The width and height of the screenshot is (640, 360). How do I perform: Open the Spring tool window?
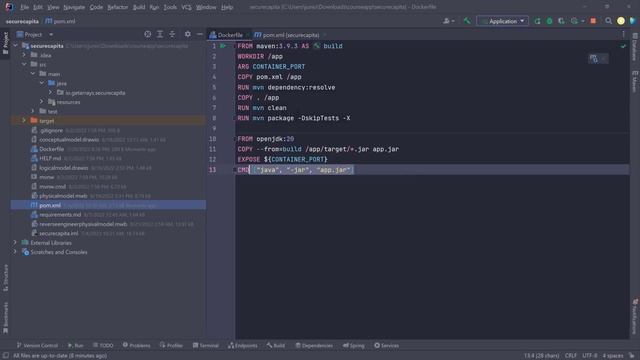tap(353, 345)
